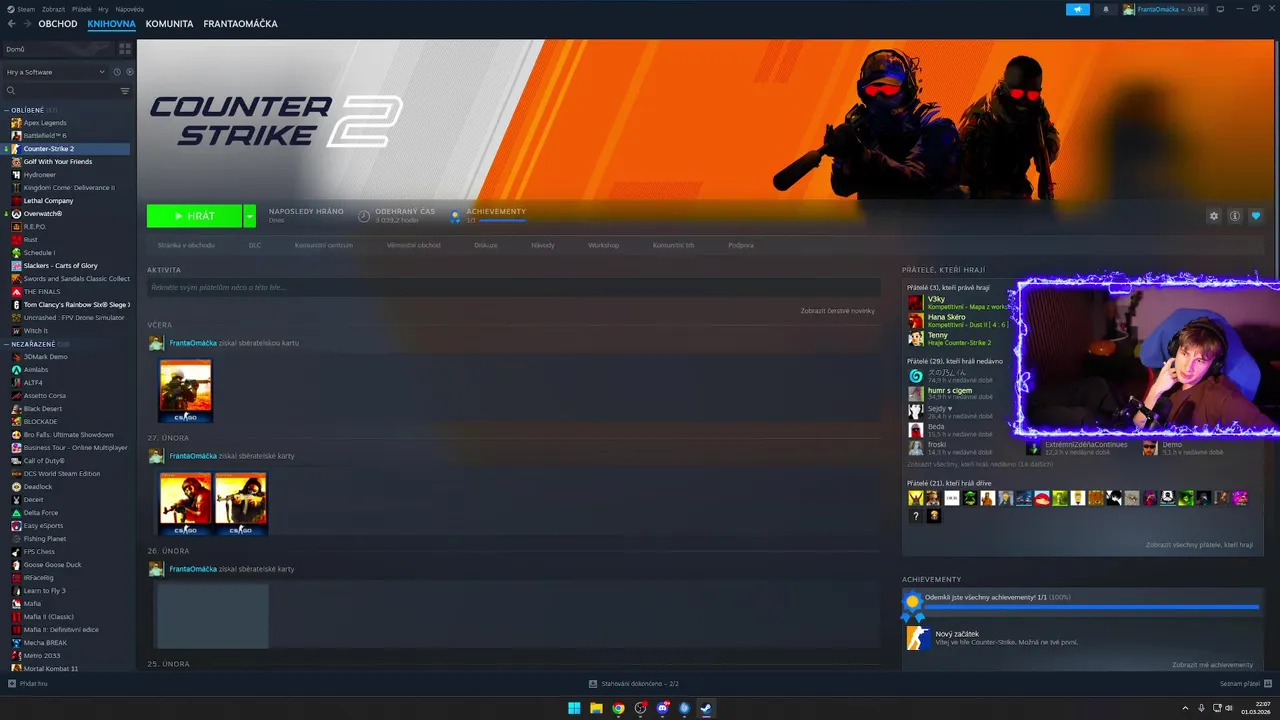The width and height of the screenshot is (1280, 720).
Task: Open the notifications bell icon
Action: 1105,9
